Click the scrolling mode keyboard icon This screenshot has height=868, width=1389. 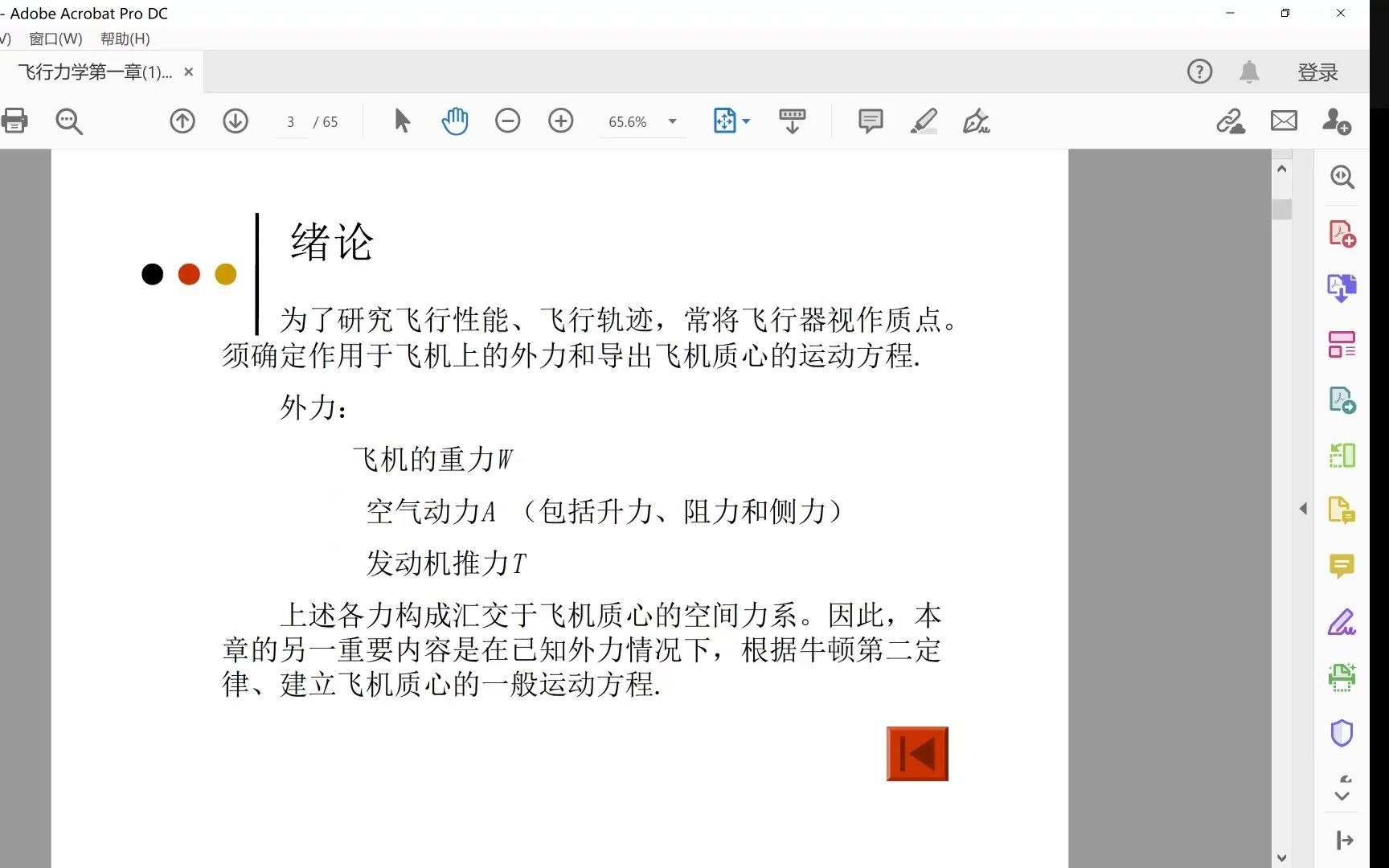click(x=792, y=121)
